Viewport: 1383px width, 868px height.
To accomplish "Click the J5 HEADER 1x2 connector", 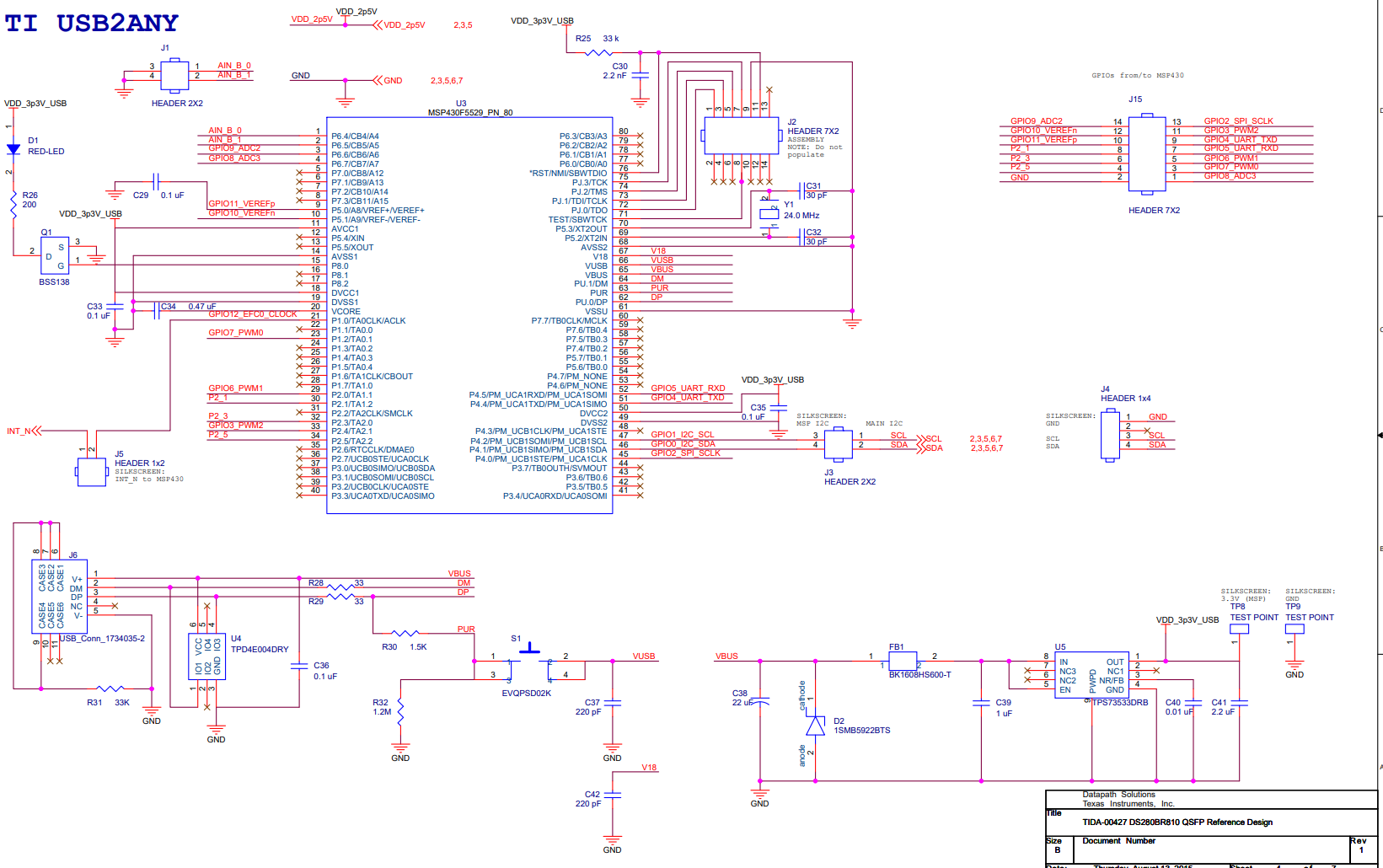I will 91,472.
